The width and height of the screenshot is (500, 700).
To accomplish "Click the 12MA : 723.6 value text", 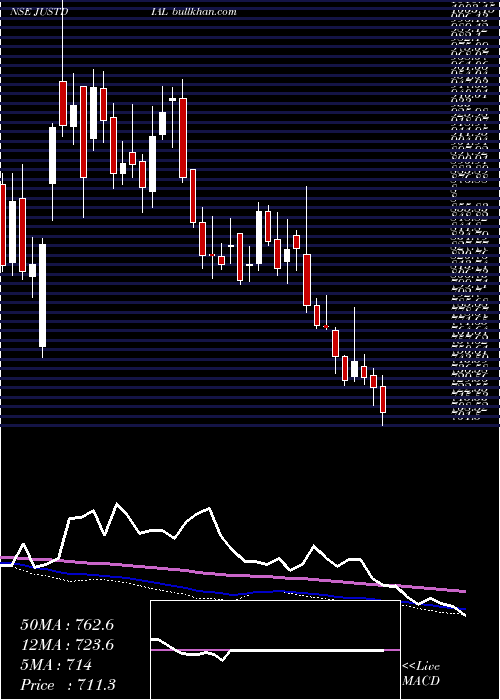I will pyautogui.click(x=67, y=645).
